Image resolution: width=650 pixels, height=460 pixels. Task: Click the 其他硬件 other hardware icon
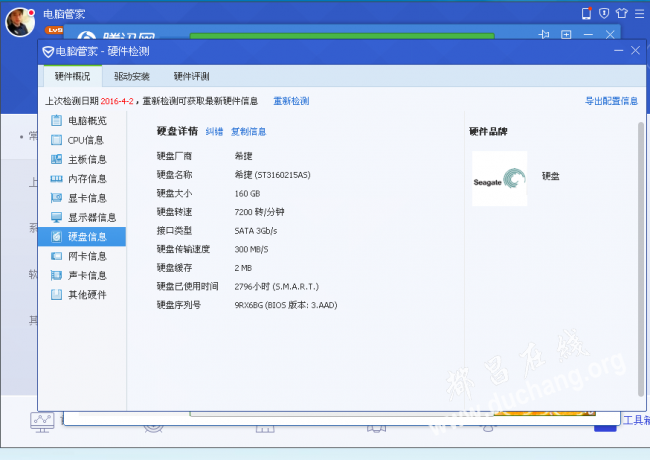(x=56, y=295)
